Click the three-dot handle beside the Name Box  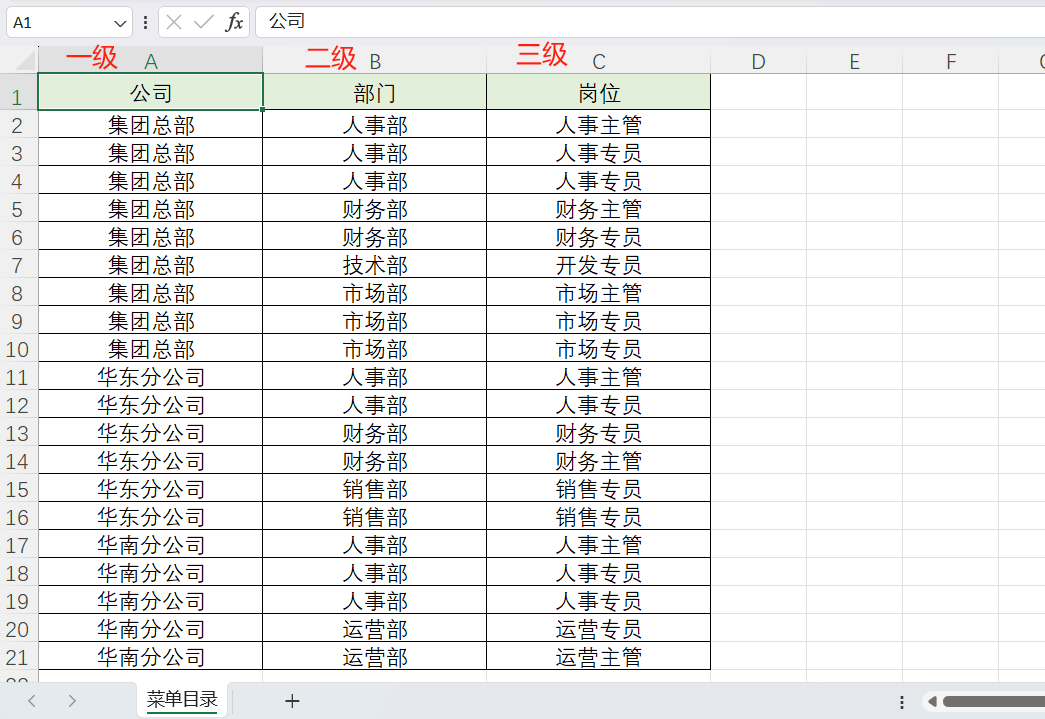(x=146, y=22)
